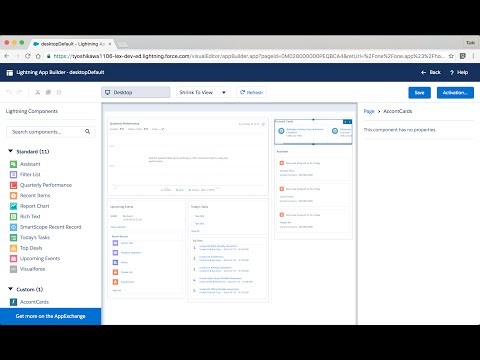
Task: Open Help in the builder header
Action: click(459, 72)
